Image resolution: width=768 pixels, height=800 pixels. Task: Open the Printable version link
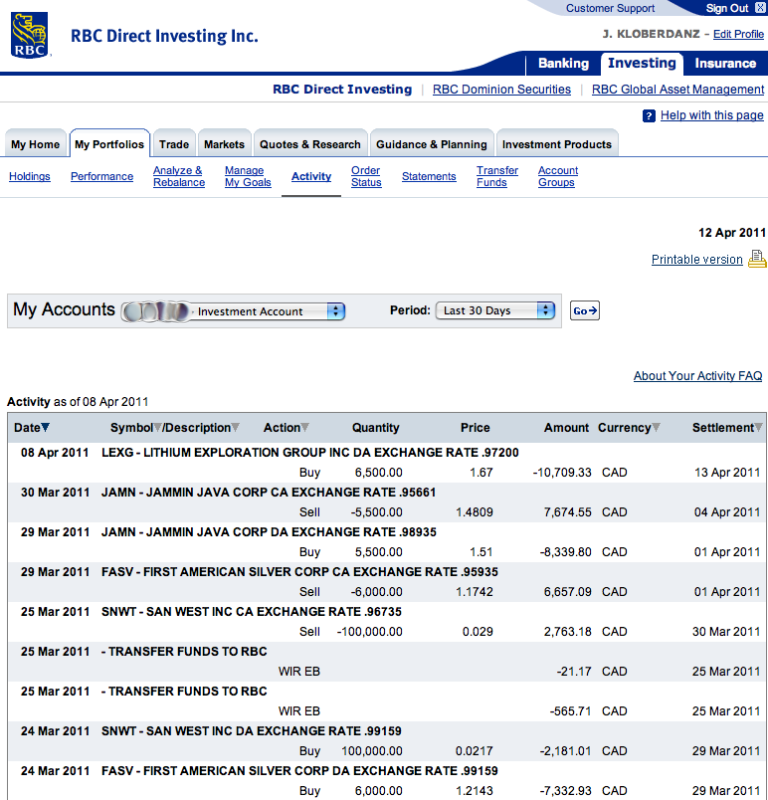(697, 259)
